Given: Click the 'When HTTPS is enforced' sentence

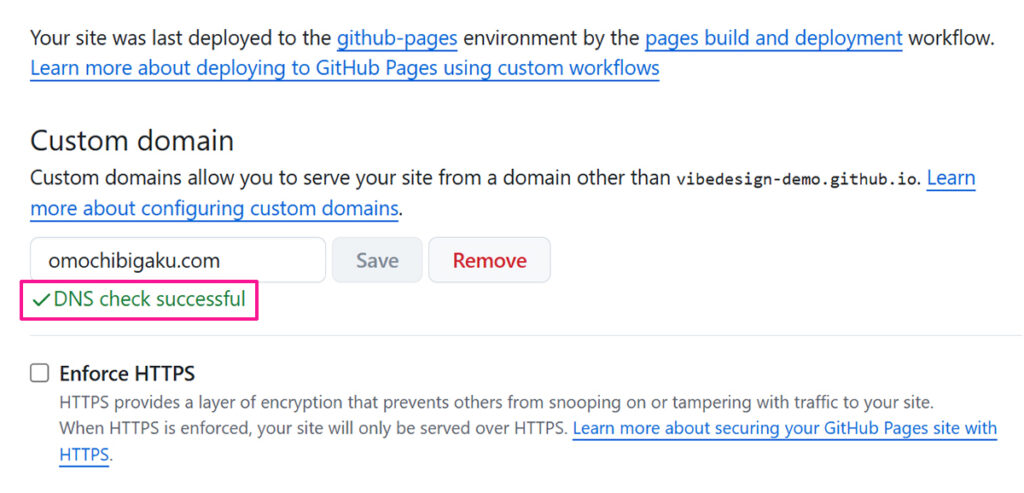Looking at the screenshot, I should click(x=313, y=428).
